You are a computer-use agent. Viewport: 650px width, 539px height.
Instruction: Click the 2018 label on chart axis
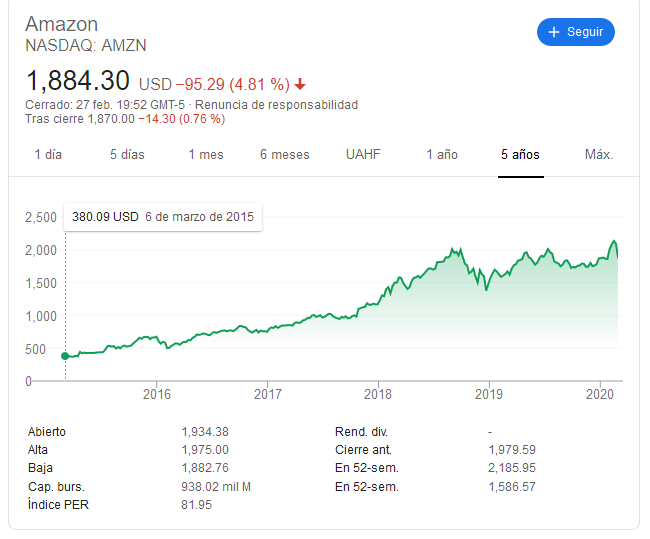pos(378,393)
